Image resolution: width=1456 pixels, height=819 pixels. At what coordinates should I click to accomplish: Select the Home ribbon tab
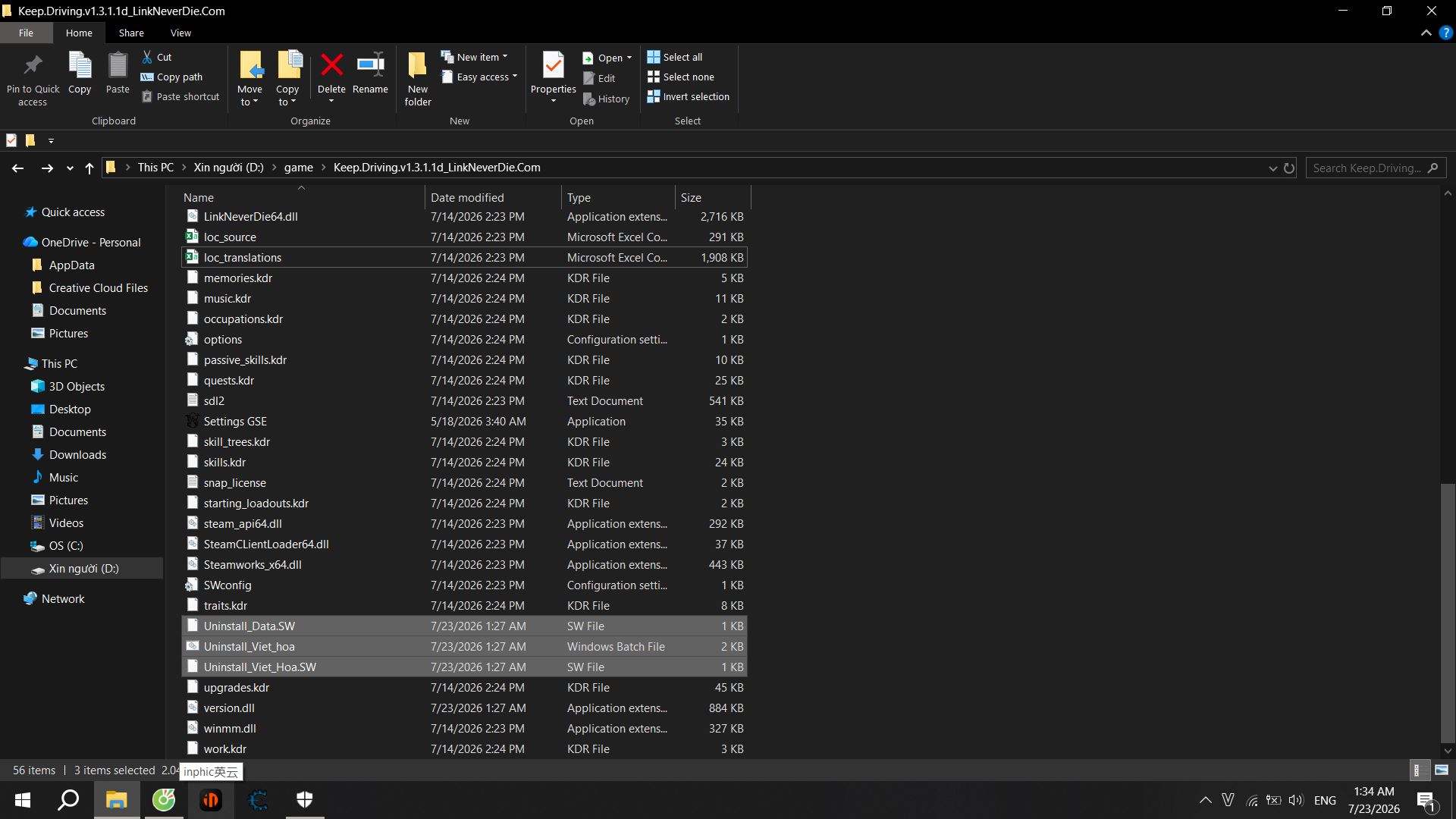[x=79, y=33]
